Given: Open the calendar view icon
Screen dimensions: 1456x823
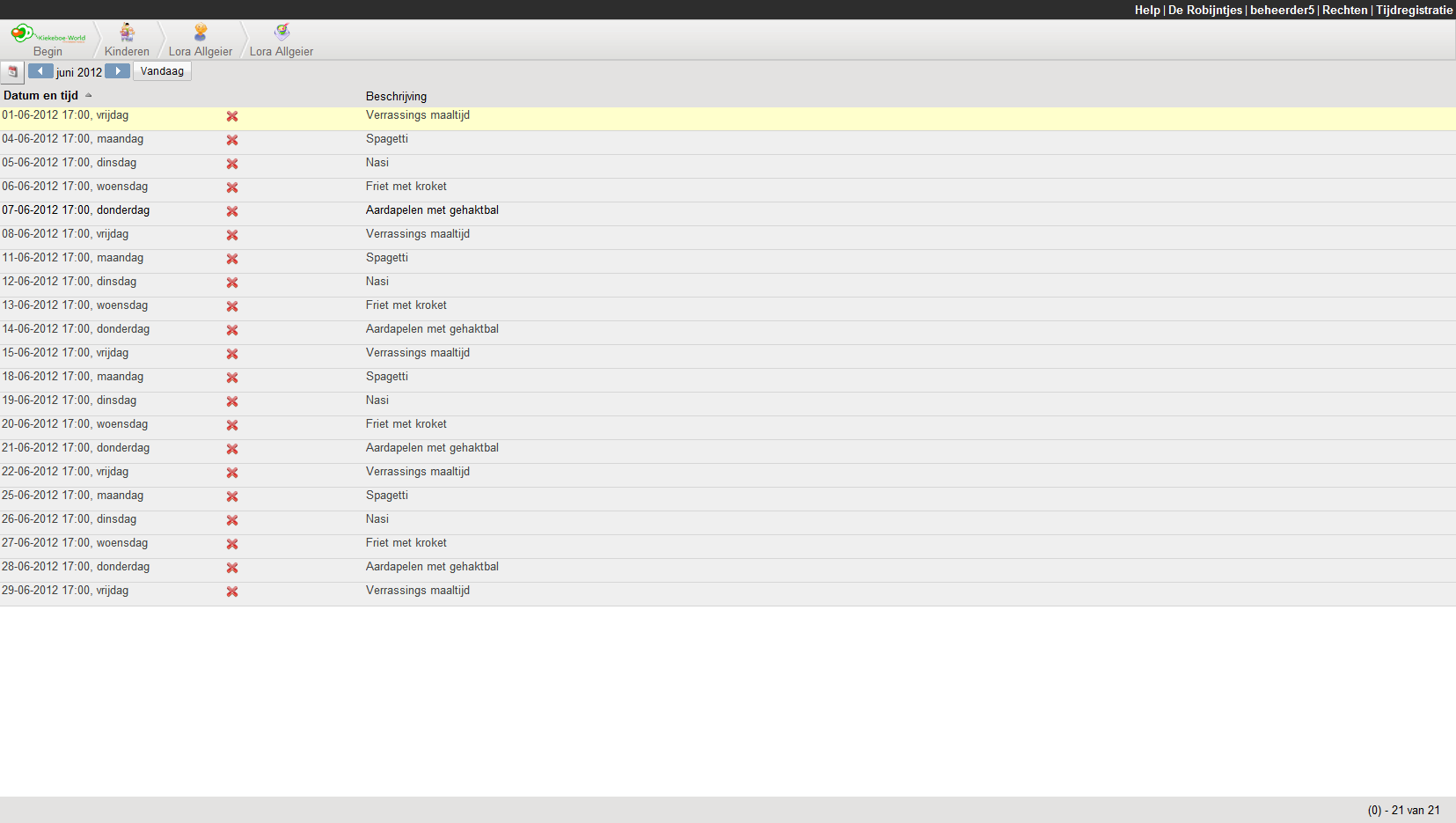Looking at the screenshot, I should 12,71.
